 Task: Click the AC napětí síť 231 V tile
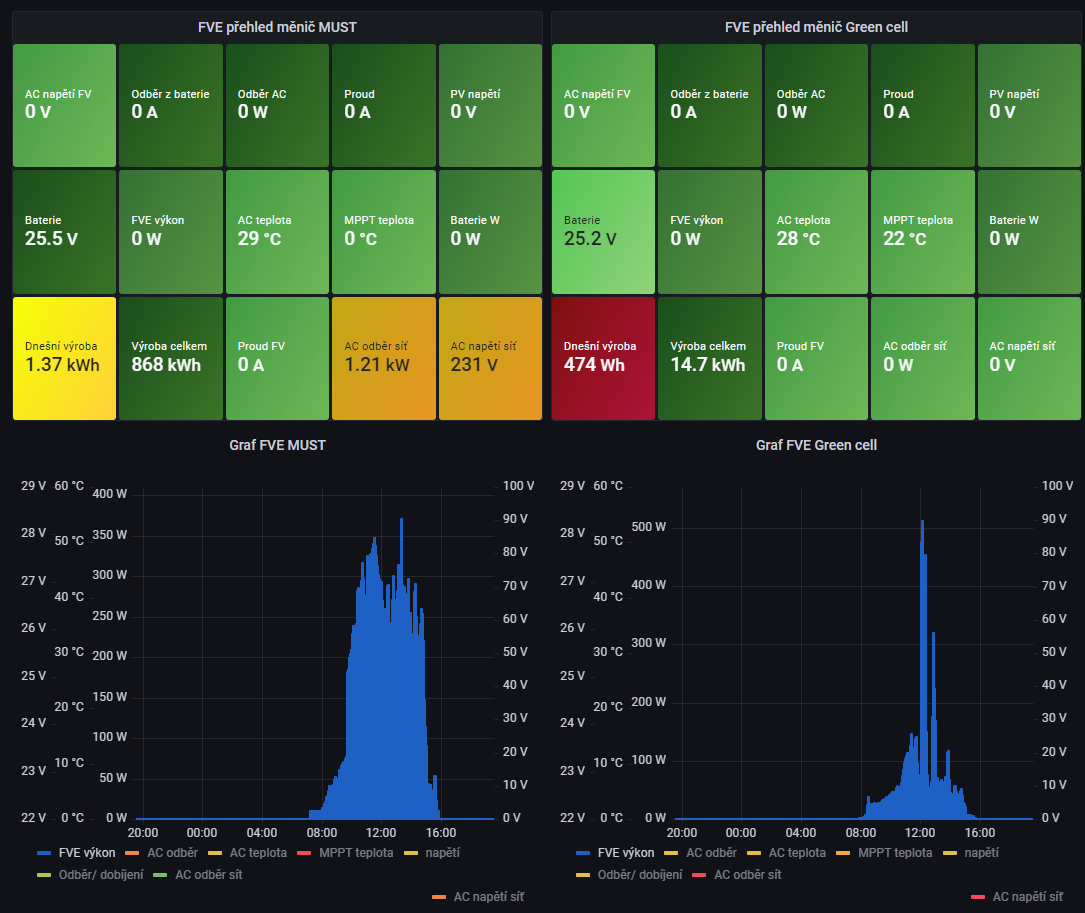490,358
